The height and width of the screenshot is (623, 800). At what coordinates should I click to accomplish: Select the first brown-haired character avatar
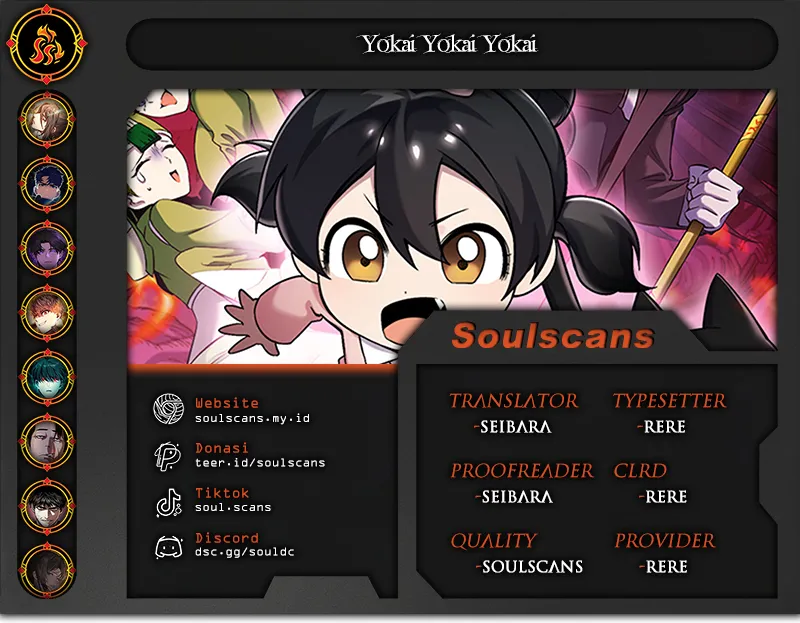pos(47,120)
